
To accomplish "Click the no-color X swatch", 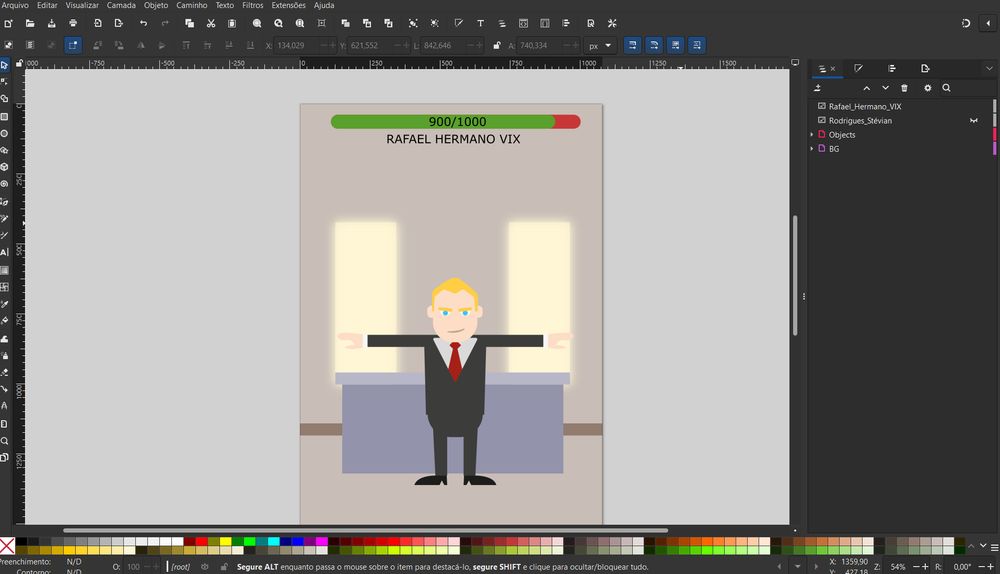I will pos(7,546).
